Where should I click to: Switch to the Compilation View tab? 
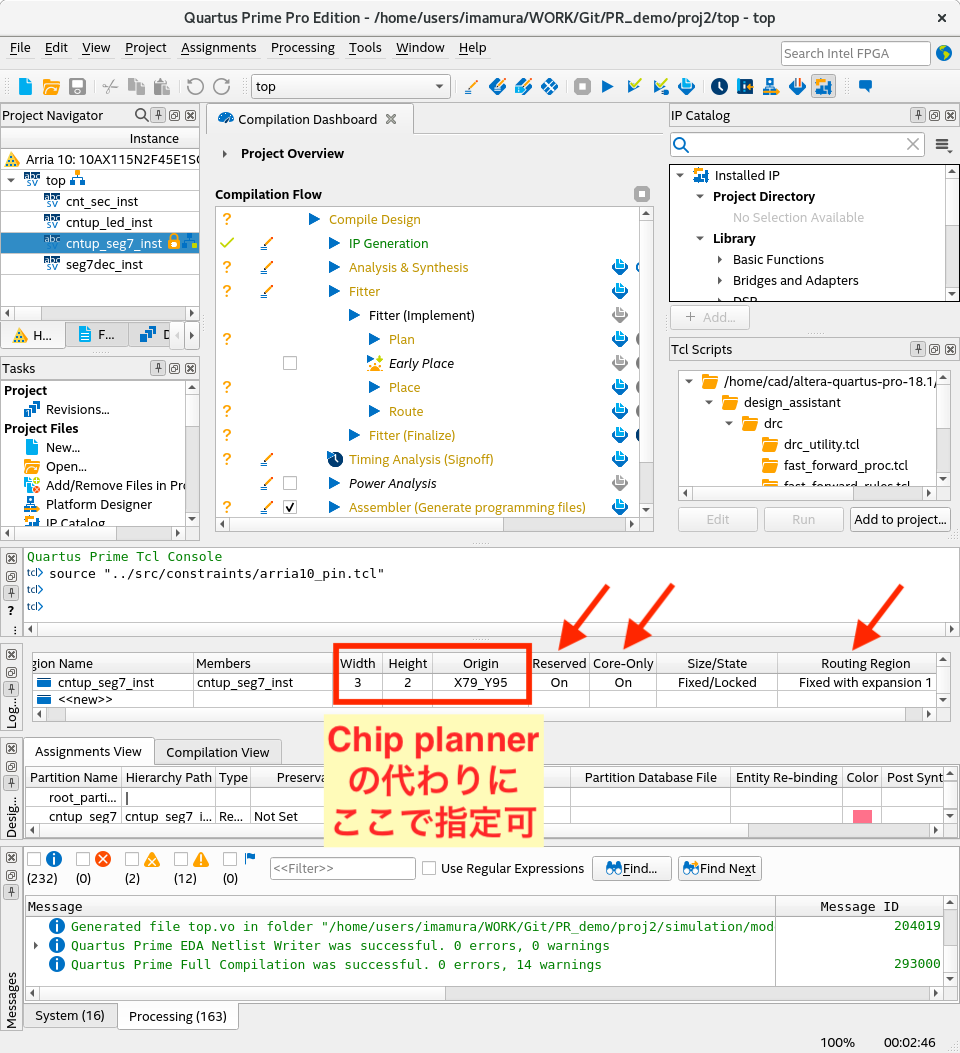(x=218, y=752)
